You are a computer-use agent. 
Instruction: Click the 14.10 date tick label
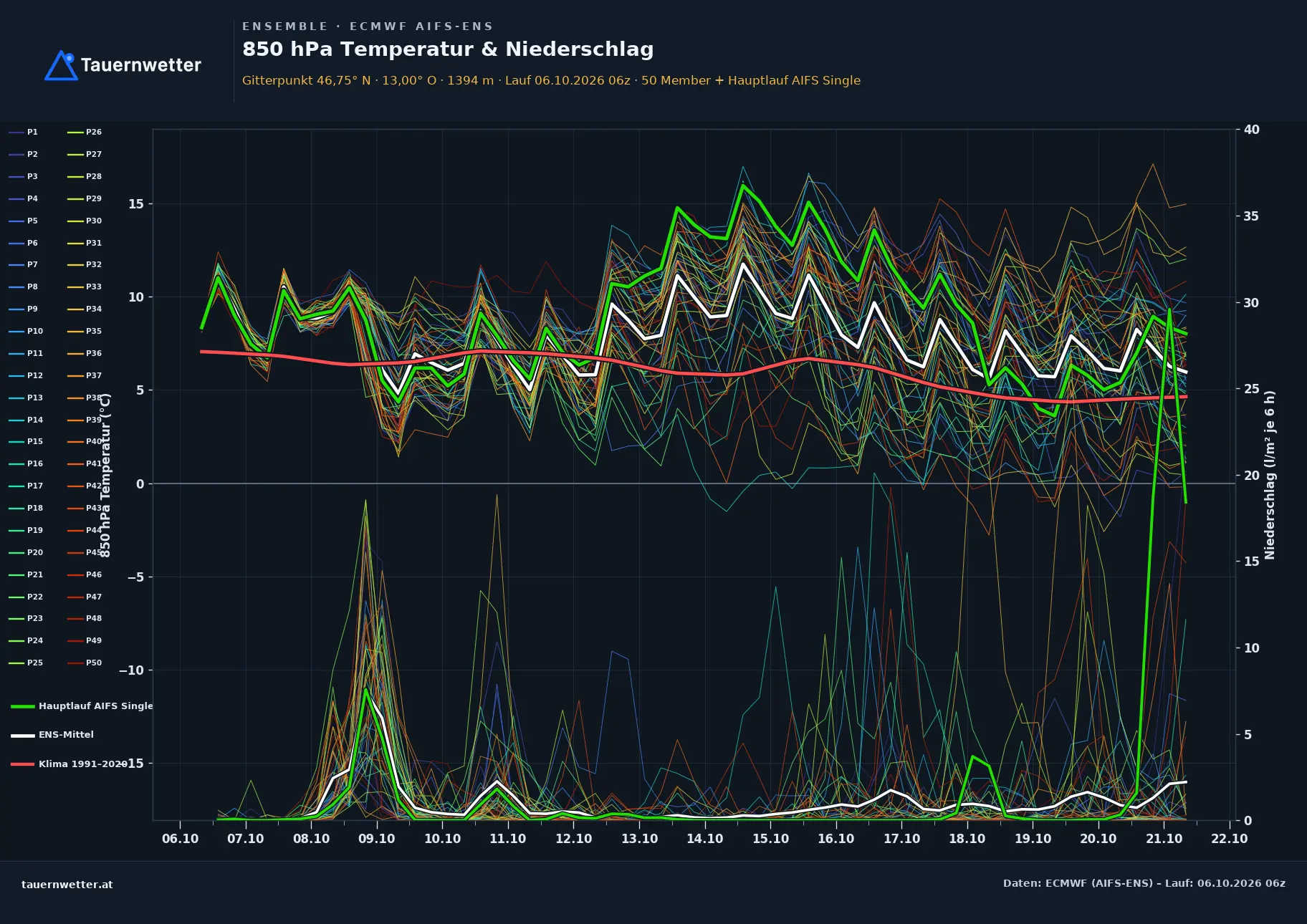(x=705, y=838)
